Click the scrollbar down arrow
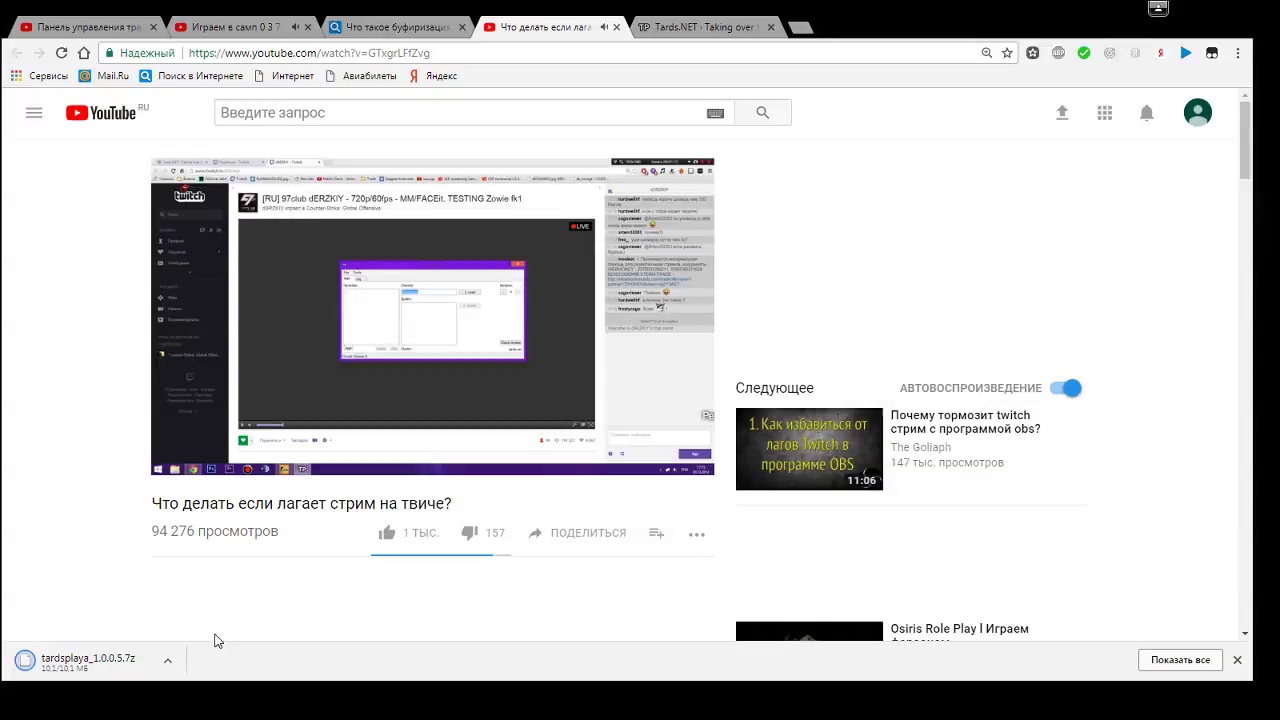Viewport: 1280px width, 720px height. pos(1245,633)
